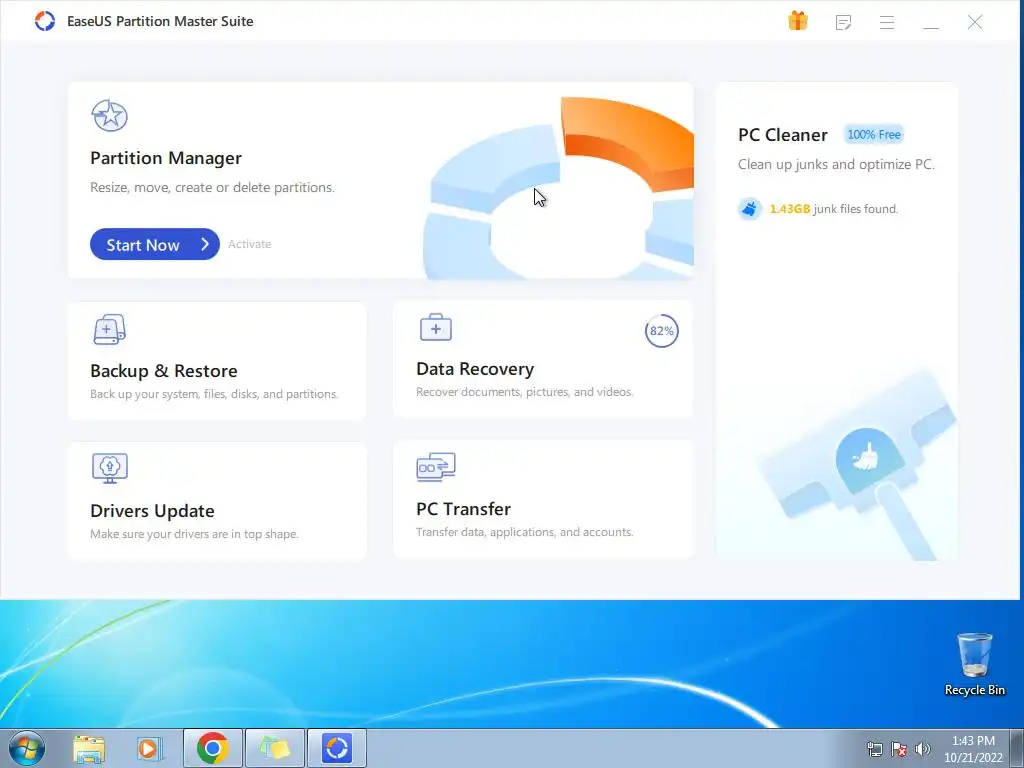Open the Windows Start menu
This screenshot has height=768, width=1024.
tap(27, 748)
